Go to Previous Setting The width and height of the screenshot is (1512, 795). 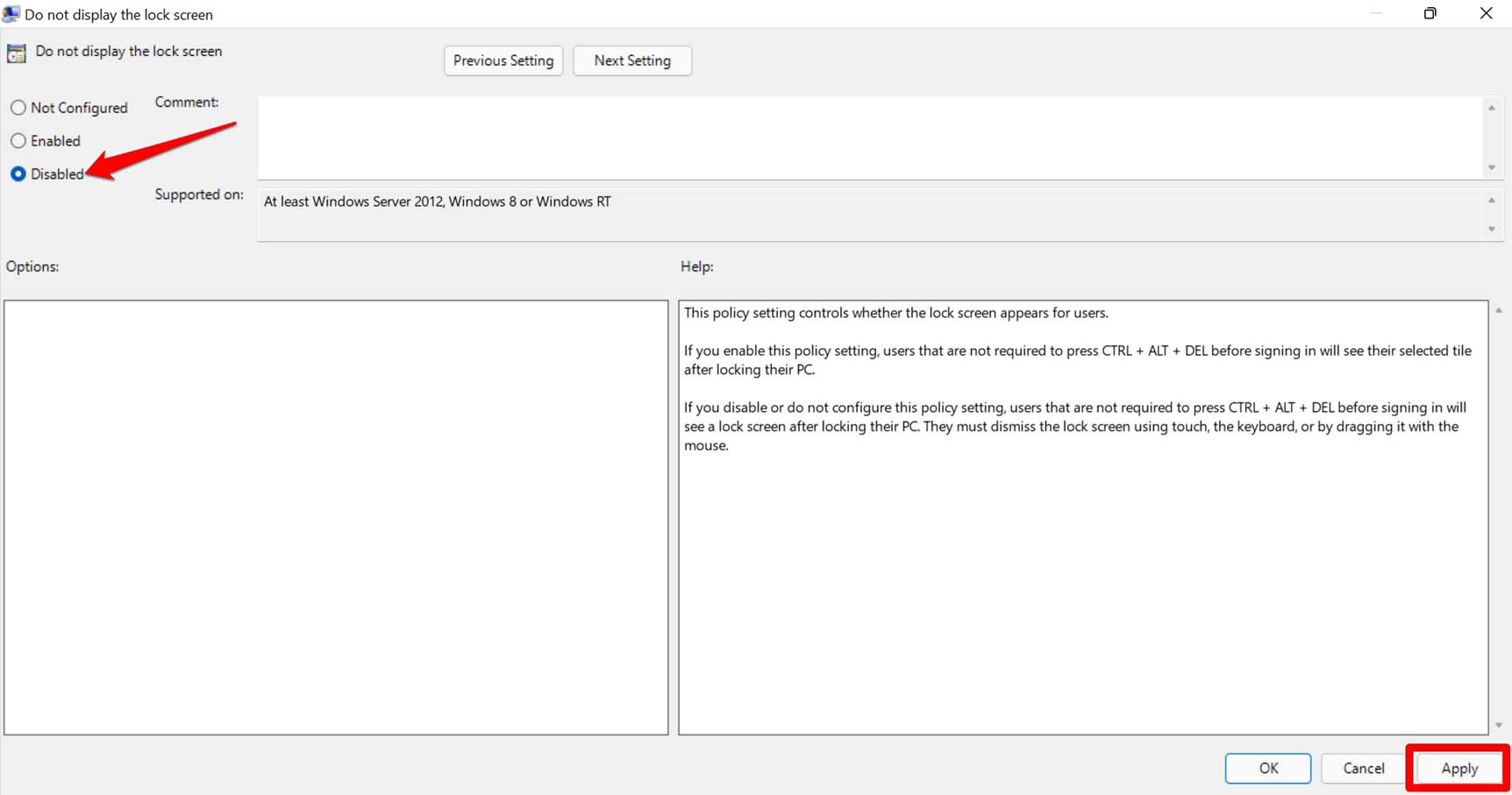(x=503, y=60)
